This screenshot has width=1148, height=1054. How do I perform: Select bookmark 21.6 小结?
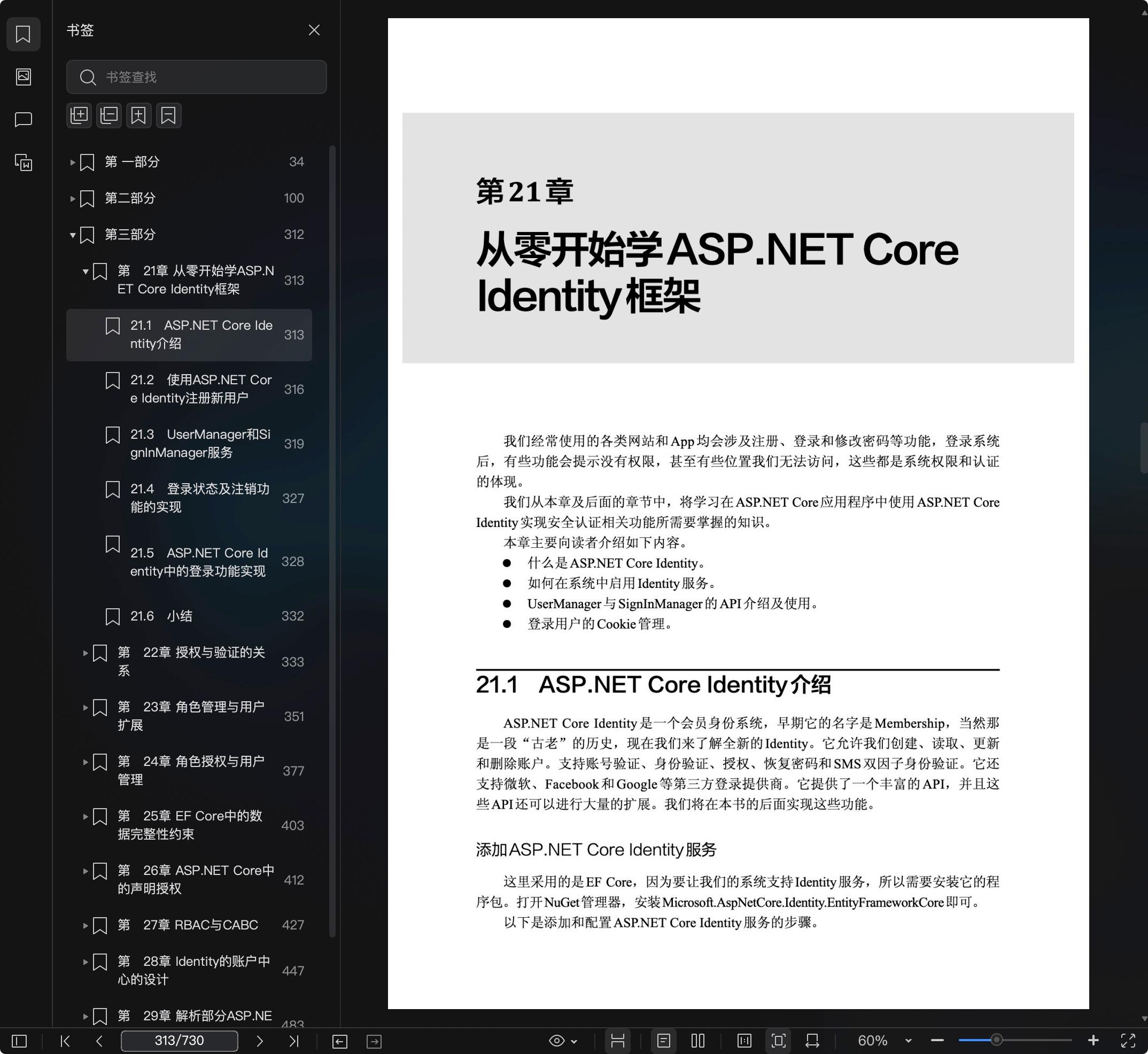(x=189, y=616)
